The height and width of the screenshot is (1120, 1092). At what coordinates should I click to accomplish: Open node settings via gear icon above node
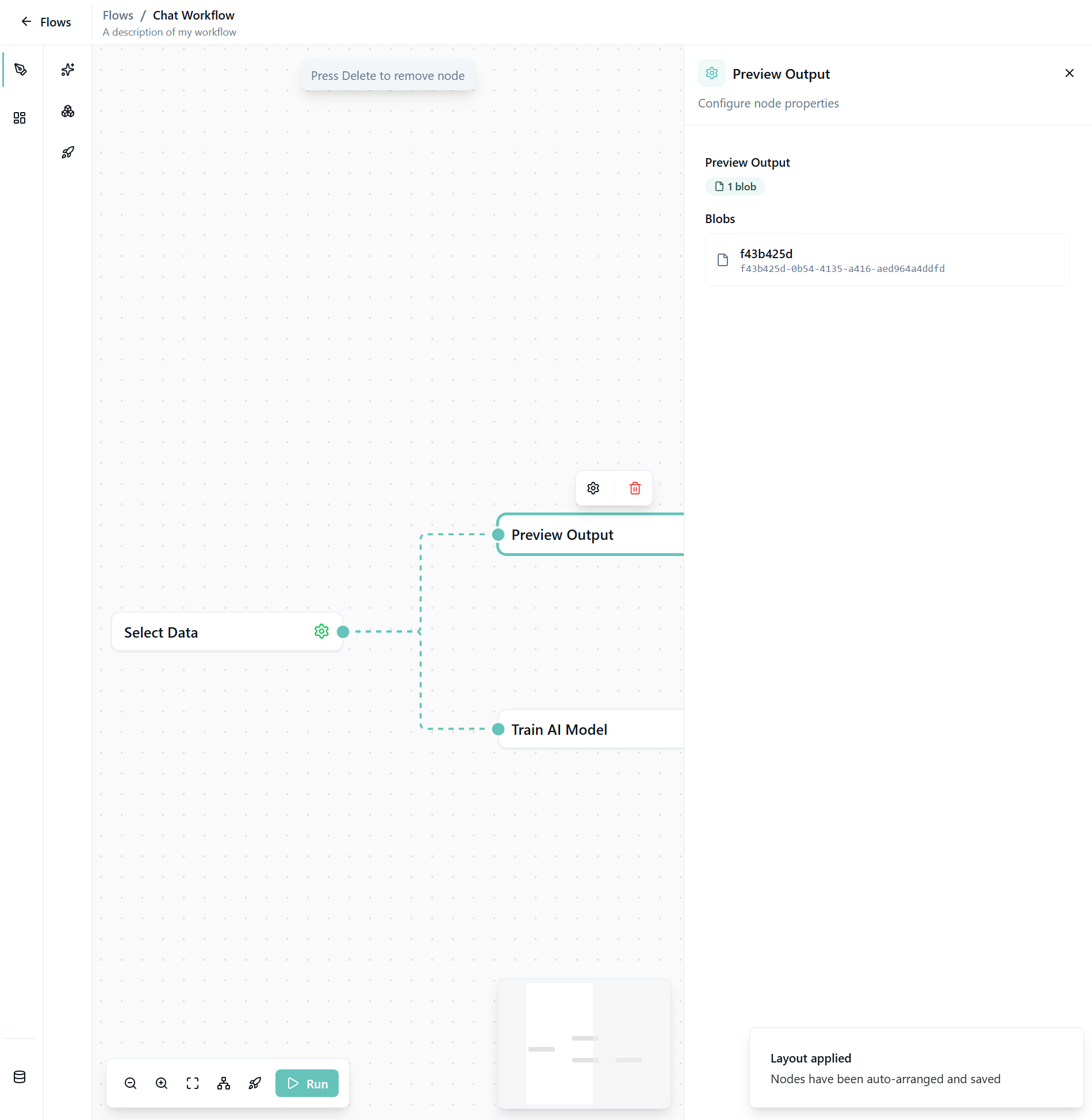point(593,488)
